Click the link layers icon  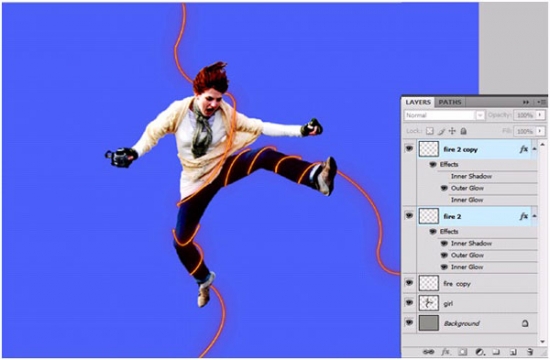[x=428, y=352]
